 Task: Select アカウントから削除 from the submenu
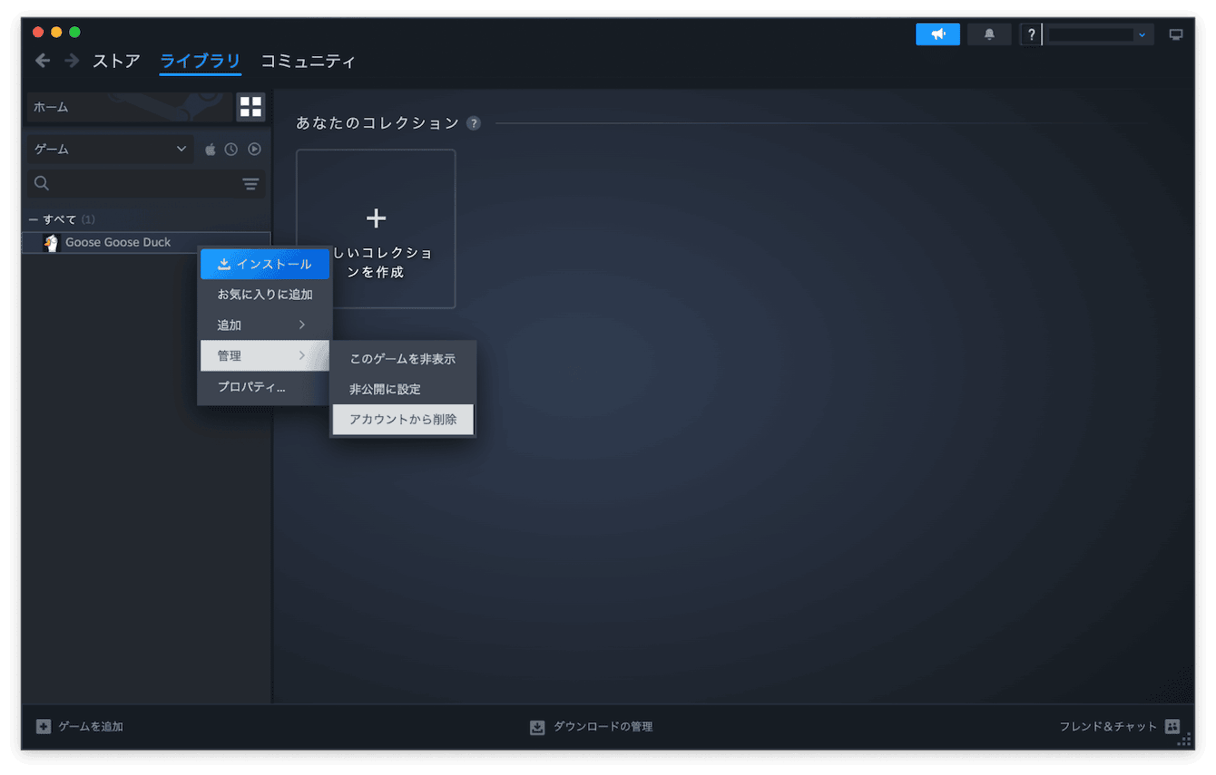[x=403, y=419]
